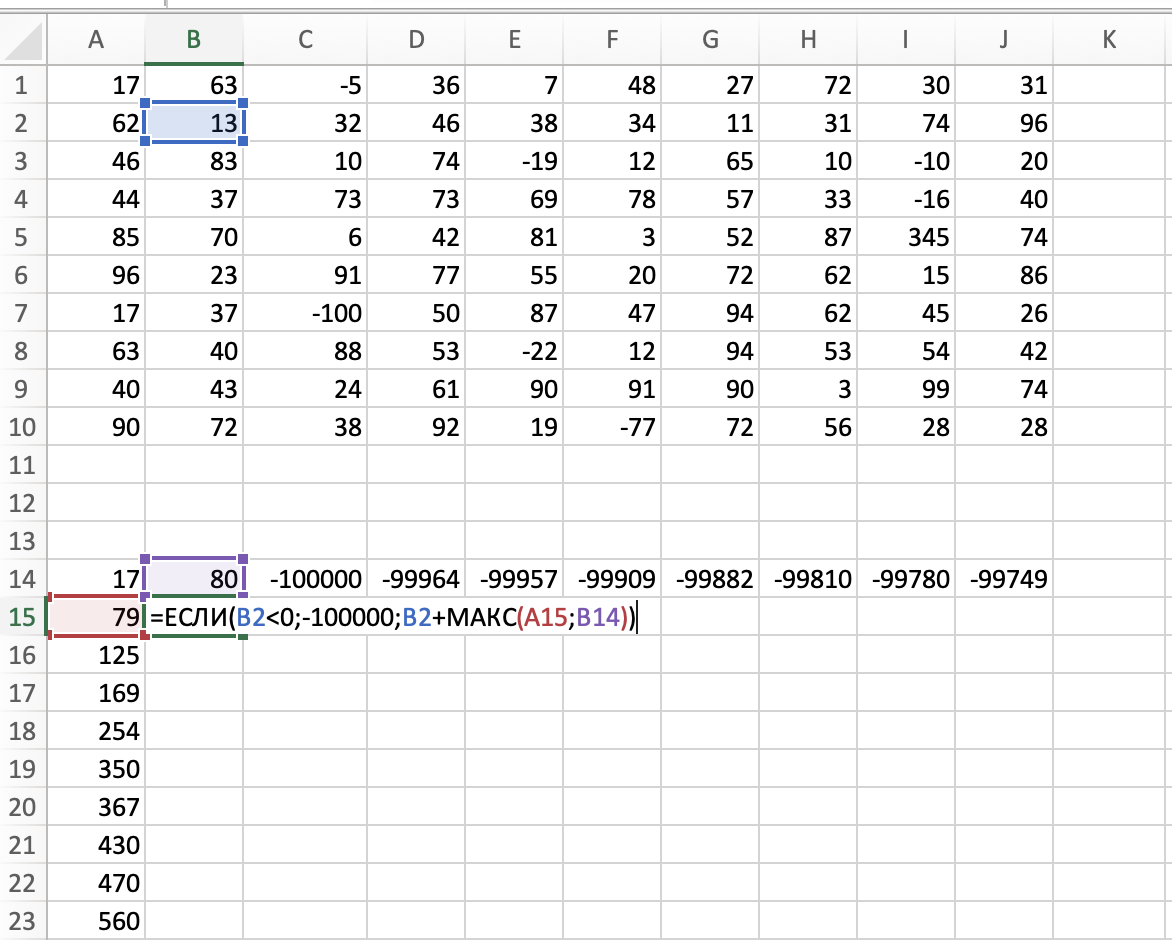The height and width of the screenshot is (940, 1172).
Task: Click cell C14 with value -100000
Action: point(305,579)
